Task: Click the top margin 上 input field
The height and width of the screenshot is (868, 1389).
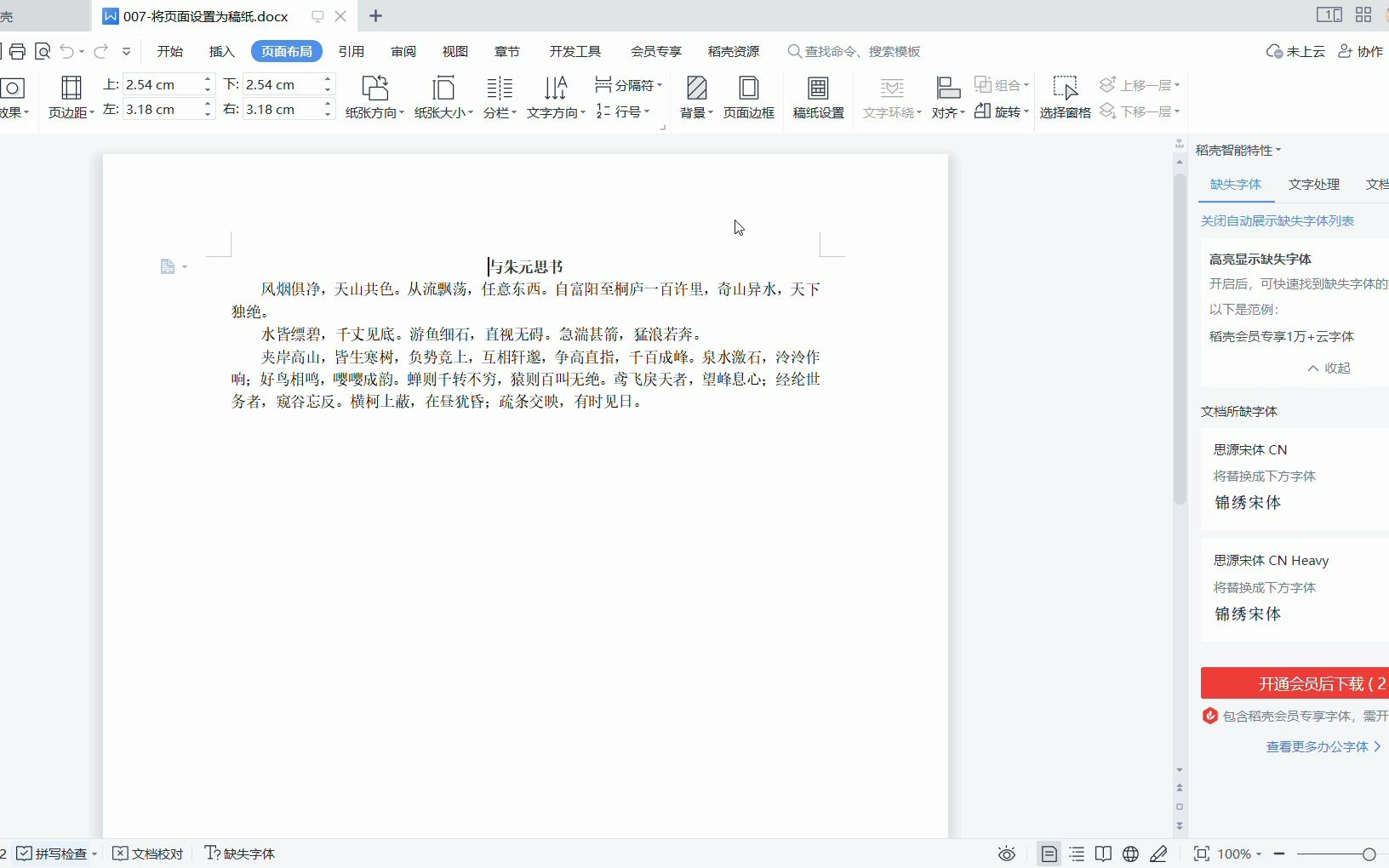Action: (x=162, y=83)
